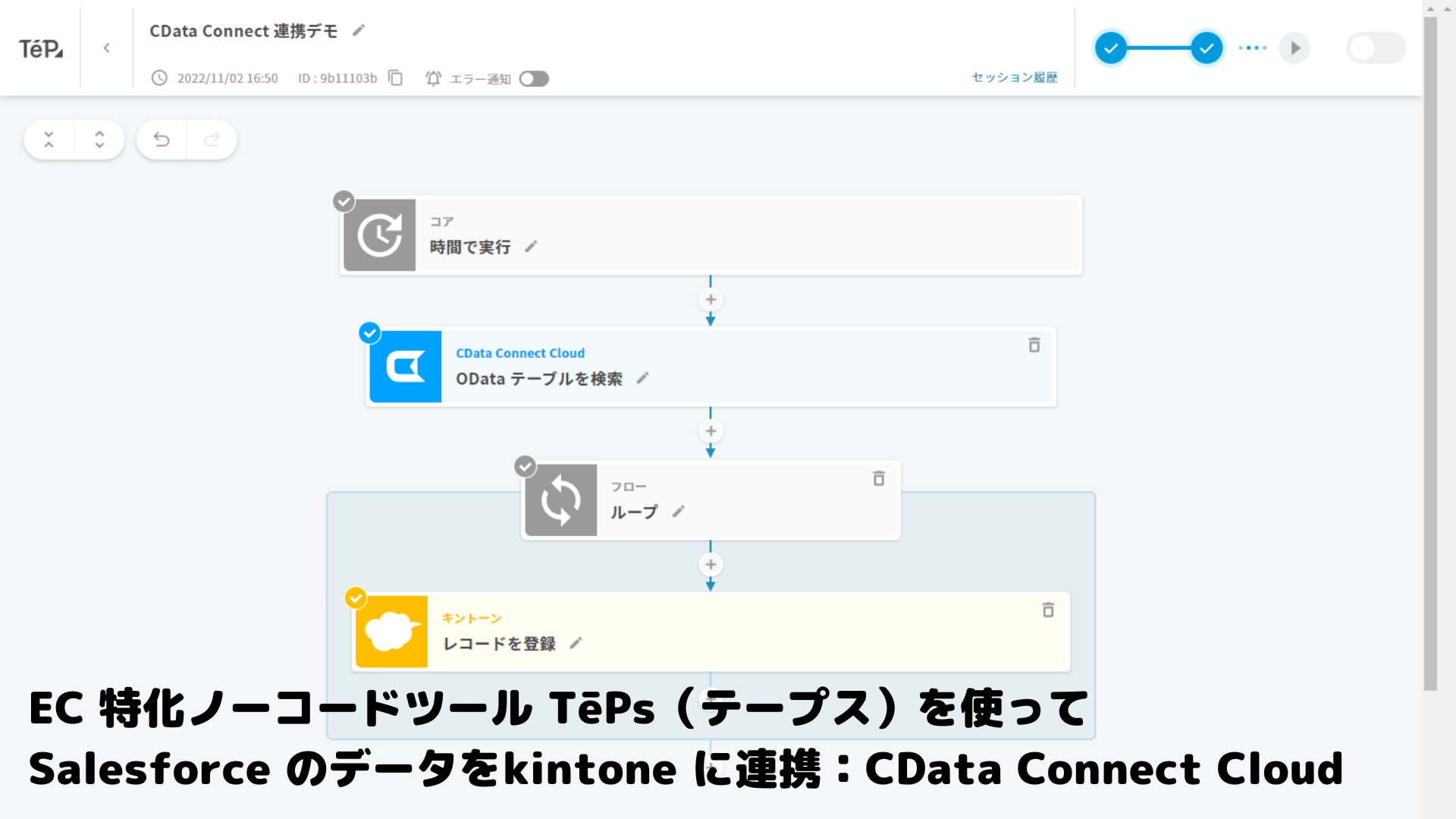This screenshot has height=819, width=1456.
Task: Go back with the left chevron
Action: (107, 48)
